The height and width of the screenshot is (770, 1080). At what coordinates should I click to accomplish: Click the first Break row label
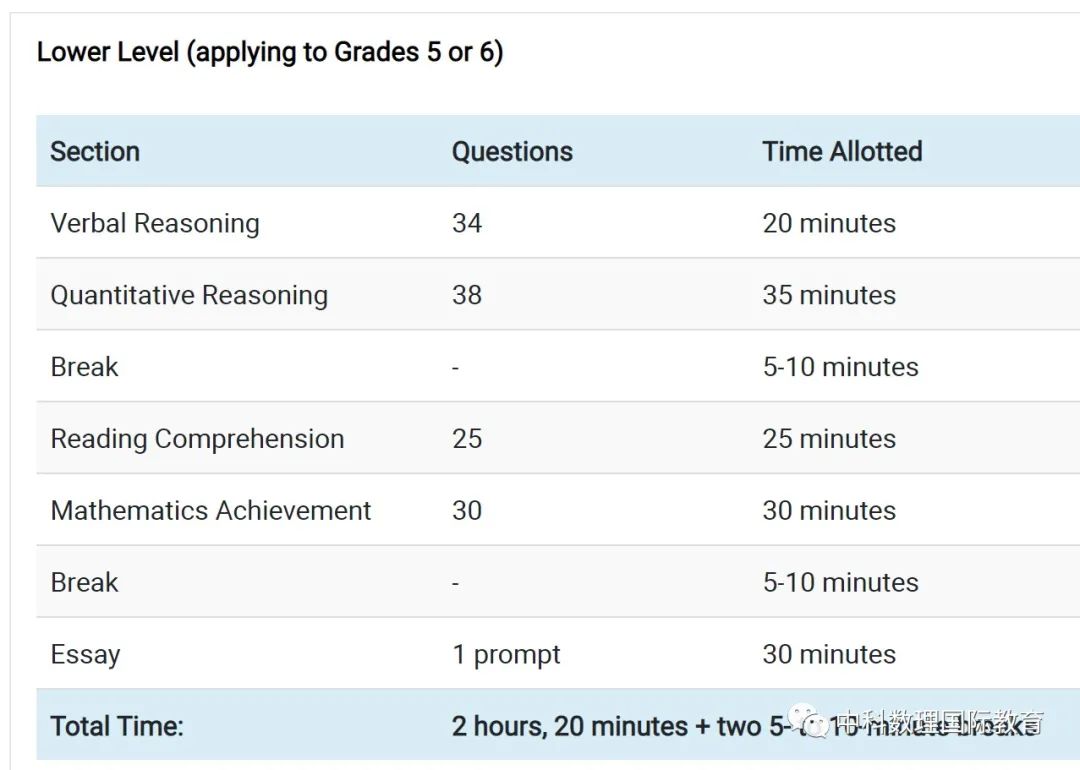pos(85,367)
